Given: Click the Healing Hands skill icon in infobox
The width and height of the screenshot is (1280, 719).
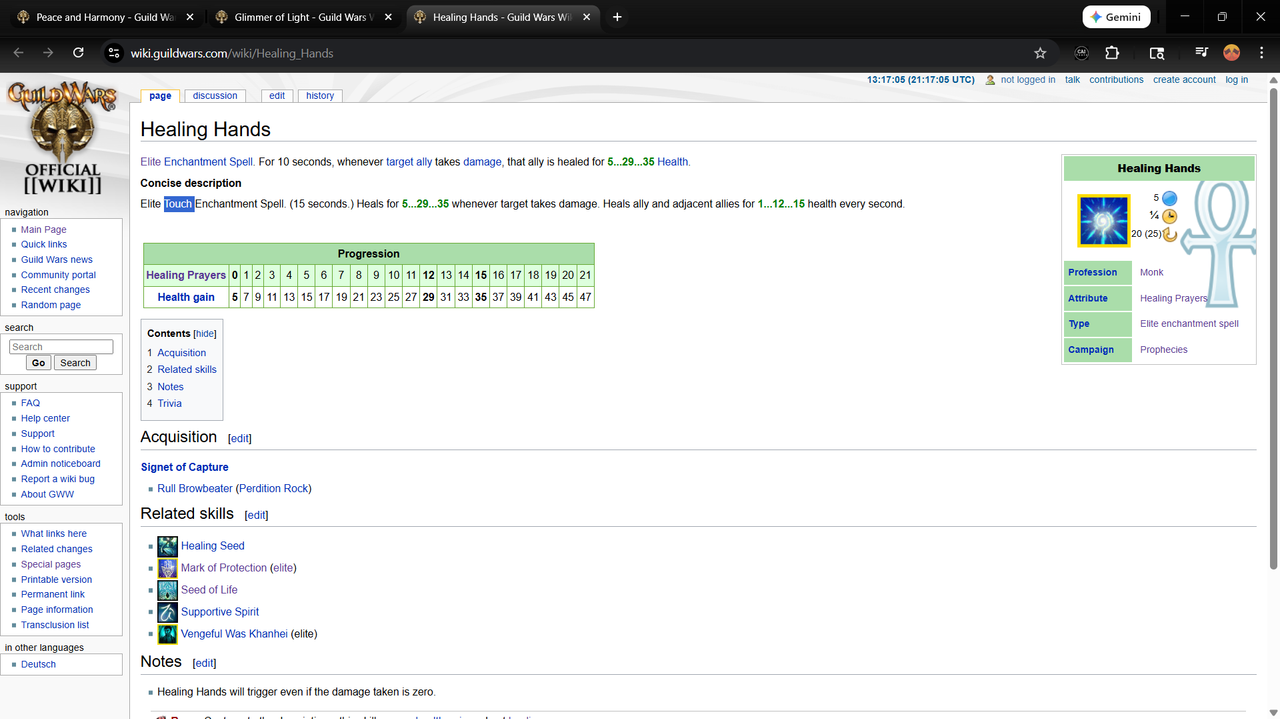Looking at the screenshot, I should [1103, 220].
